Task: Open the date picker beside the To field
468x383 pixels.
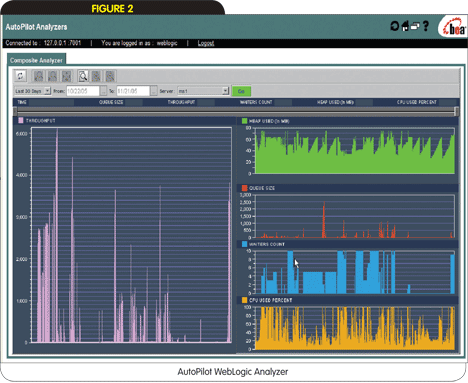Action: [x=154, y=91]
